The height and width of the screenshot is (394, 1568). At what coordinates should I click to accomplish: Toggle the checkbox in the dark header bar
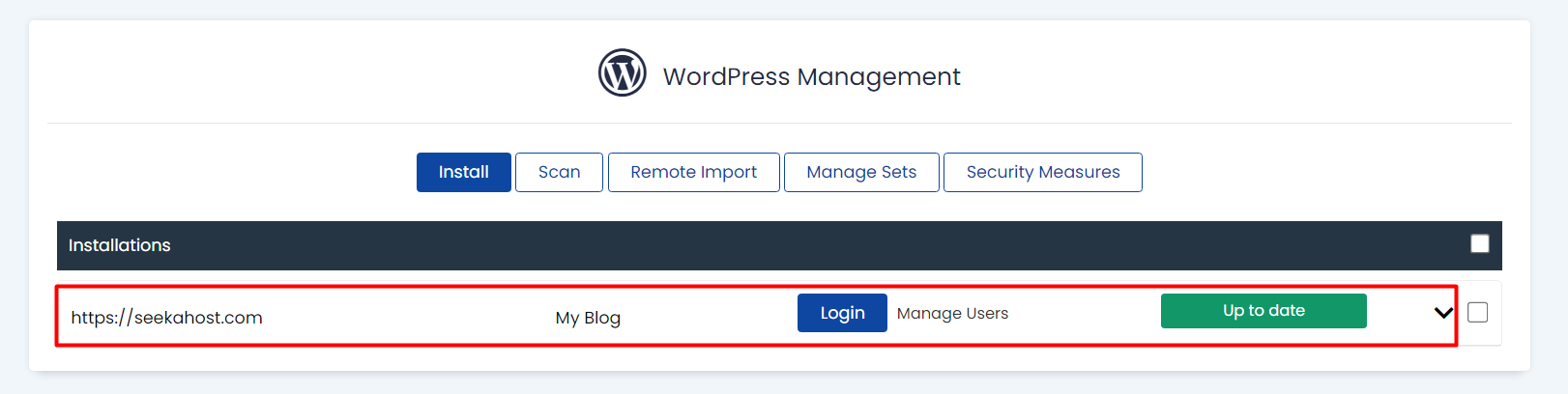(1479, 243)
